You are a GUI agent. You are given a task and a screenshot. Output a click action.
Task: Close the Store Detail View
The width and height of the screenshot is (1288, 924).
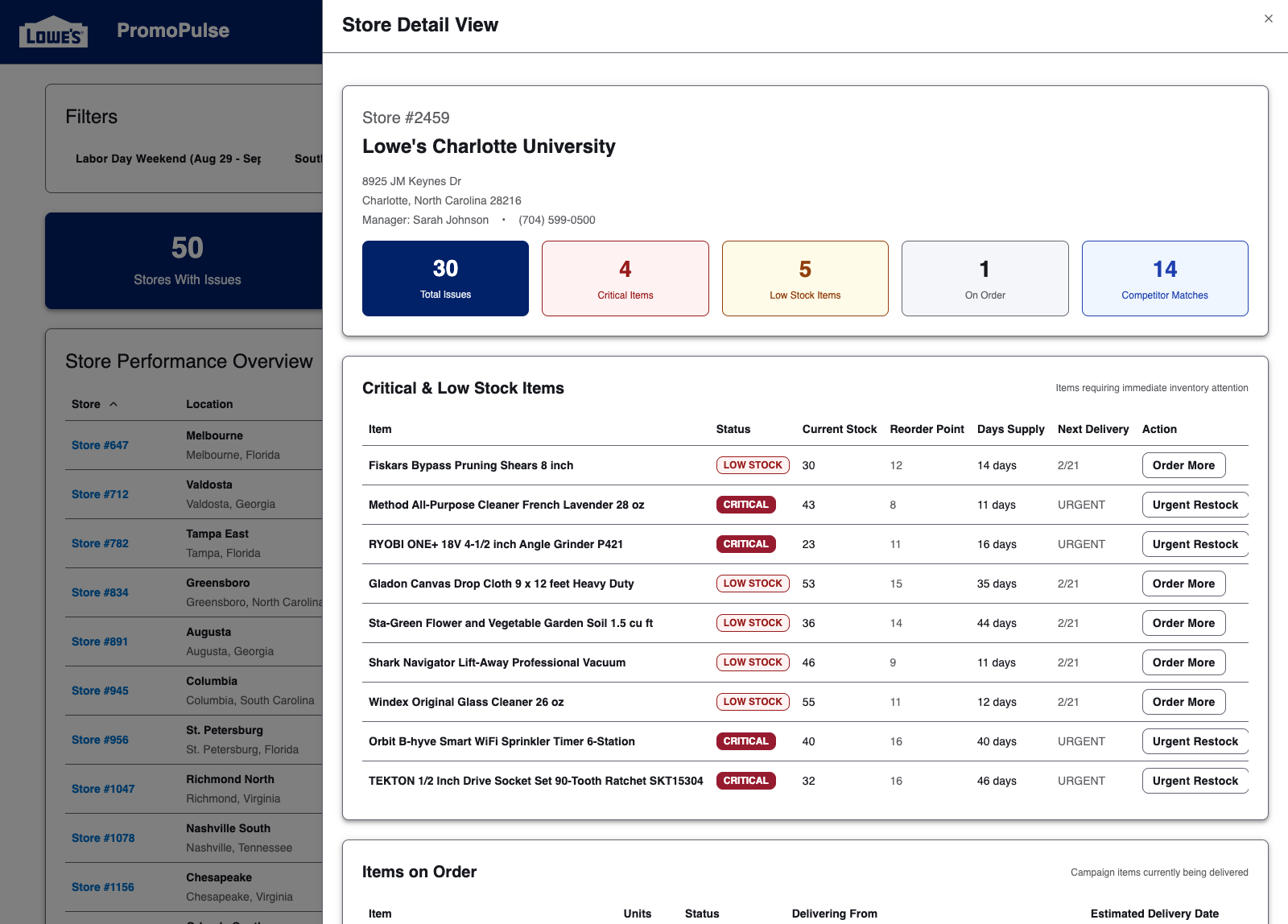(x=1268, y=18)
